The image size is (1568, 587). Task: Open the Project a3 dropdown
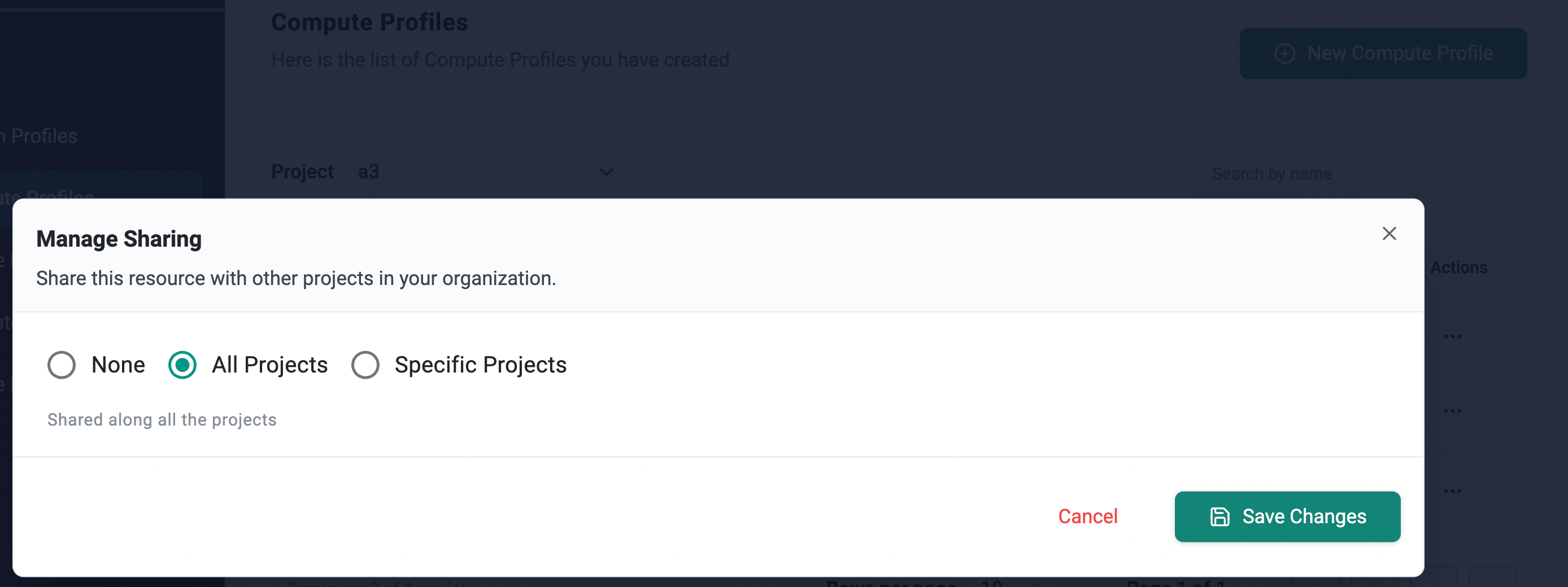pos(487,172)
